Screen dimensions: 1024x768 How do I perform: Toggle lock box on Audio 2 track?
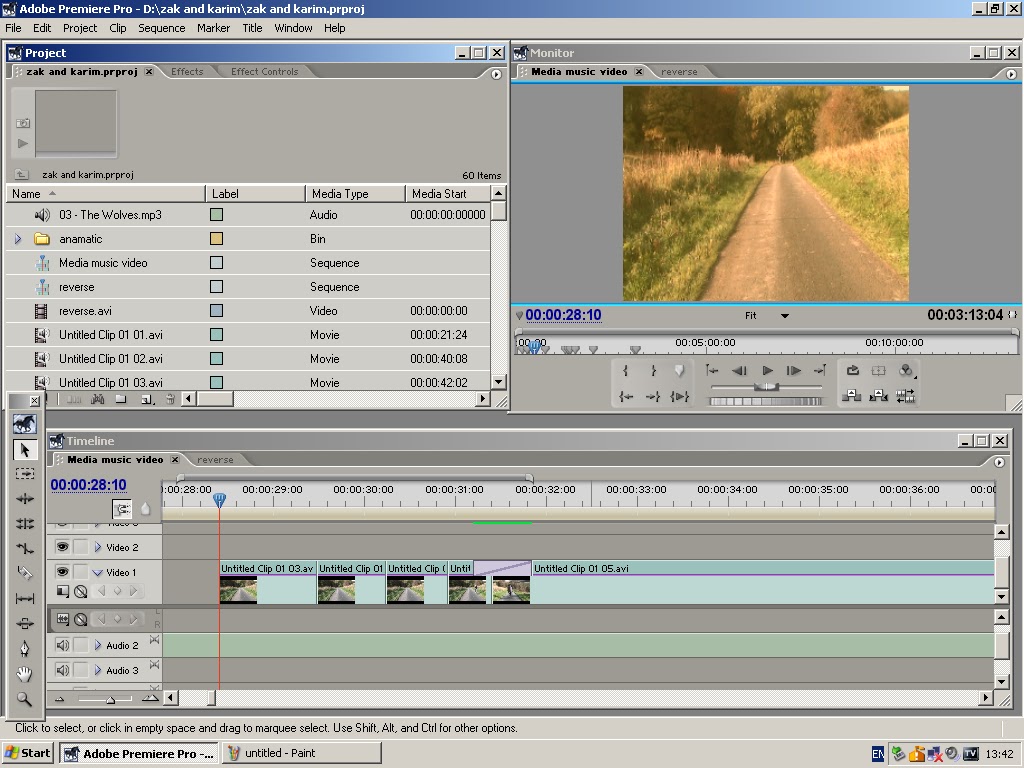coord(80,645)
